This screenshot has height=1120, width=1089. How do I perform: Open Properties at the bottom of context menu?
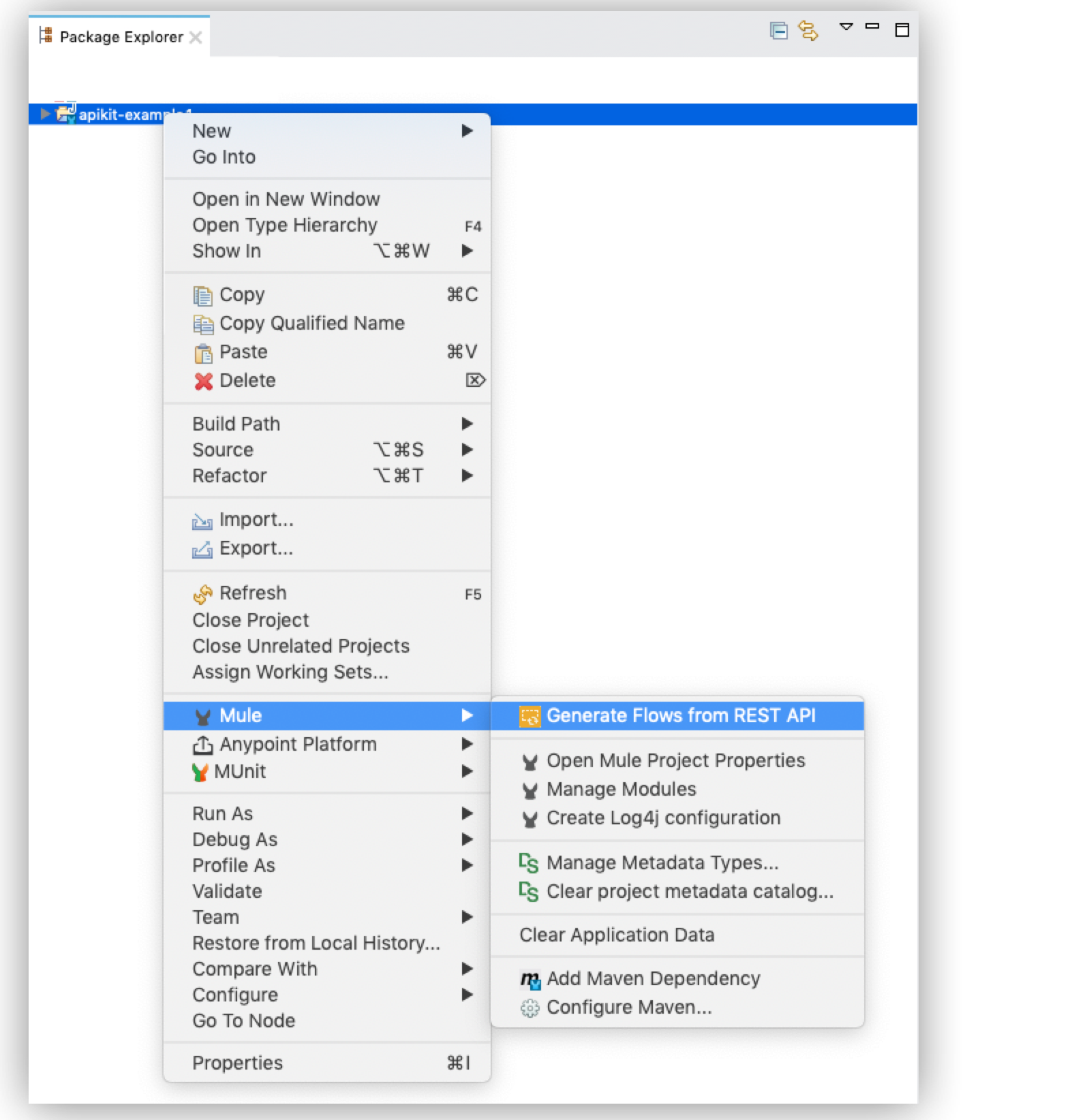[x=237, y=1063]
